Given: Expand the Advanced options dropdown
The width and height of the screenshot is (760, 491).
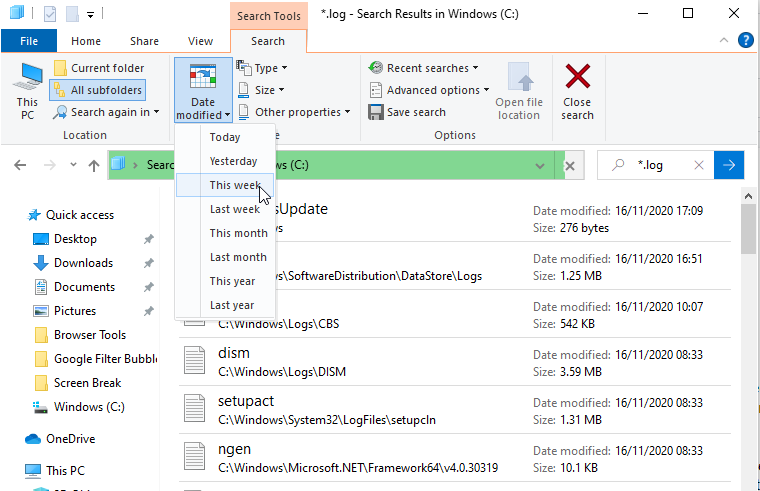Looking at the screenshot, I should 429,90.
